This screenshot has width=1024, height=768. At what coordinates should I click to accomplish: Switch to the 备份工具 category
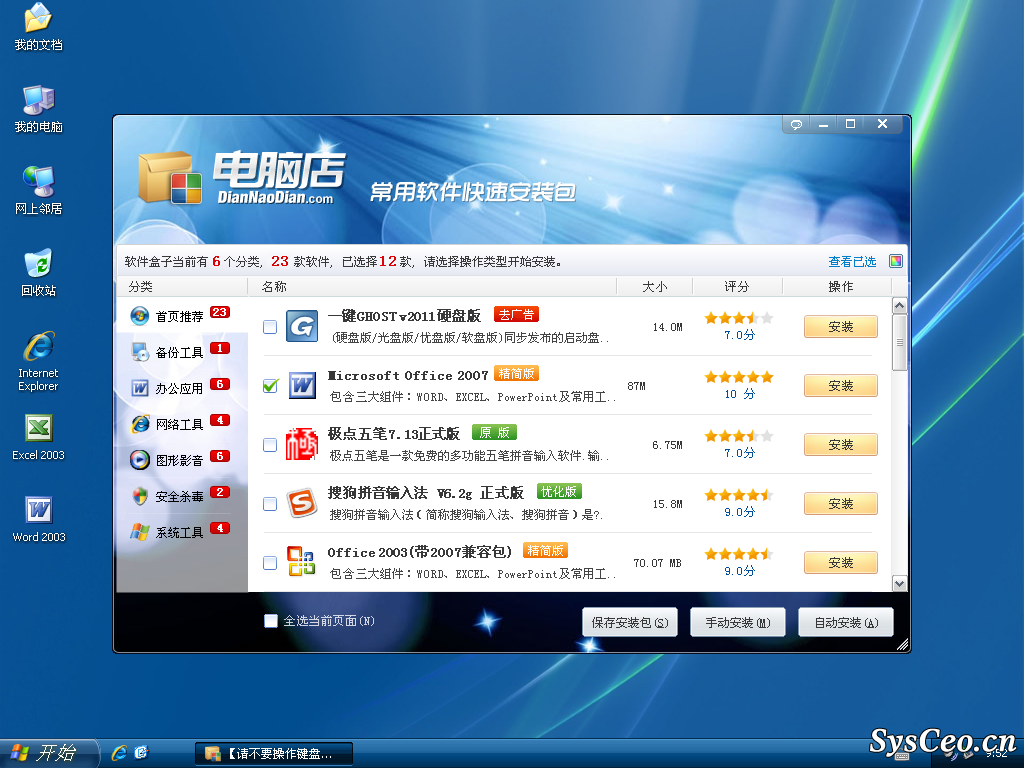pos(182,352)
